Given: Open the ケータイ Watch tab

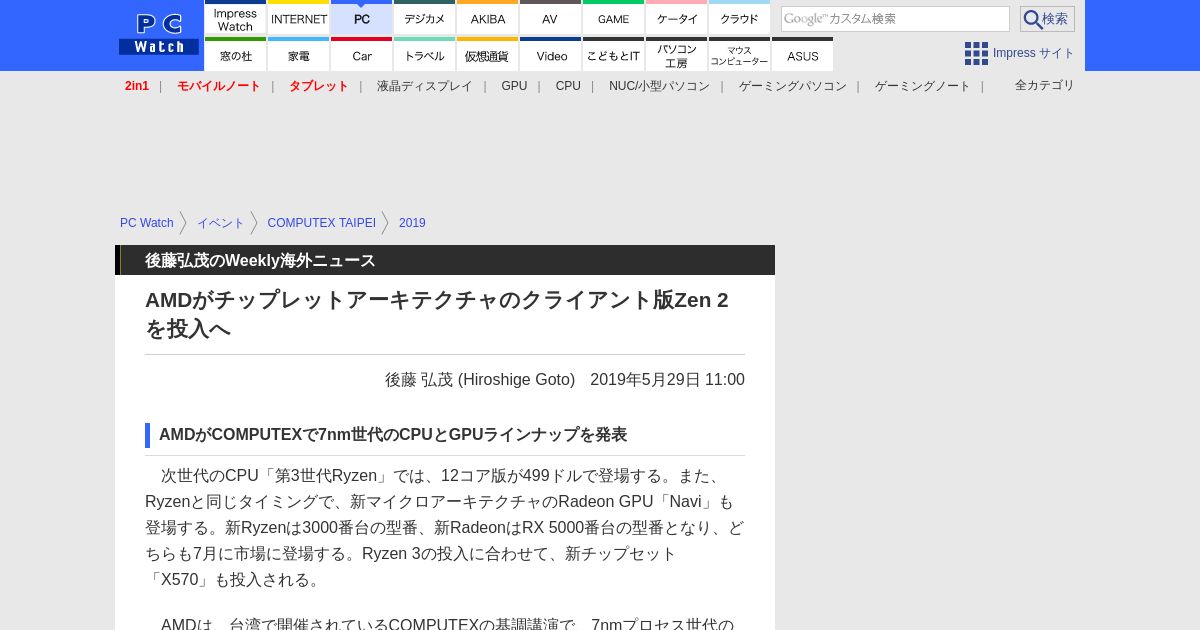Looking at the screenshot, I should click(x=677, y=18).
